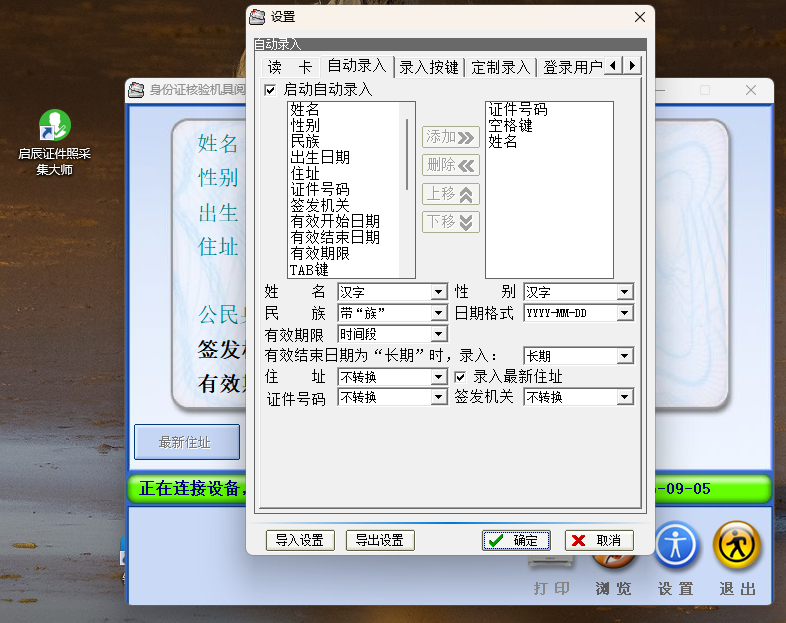786x623 pixels.
Task: Click the 导出设置 button
Action: click(380, 540)
